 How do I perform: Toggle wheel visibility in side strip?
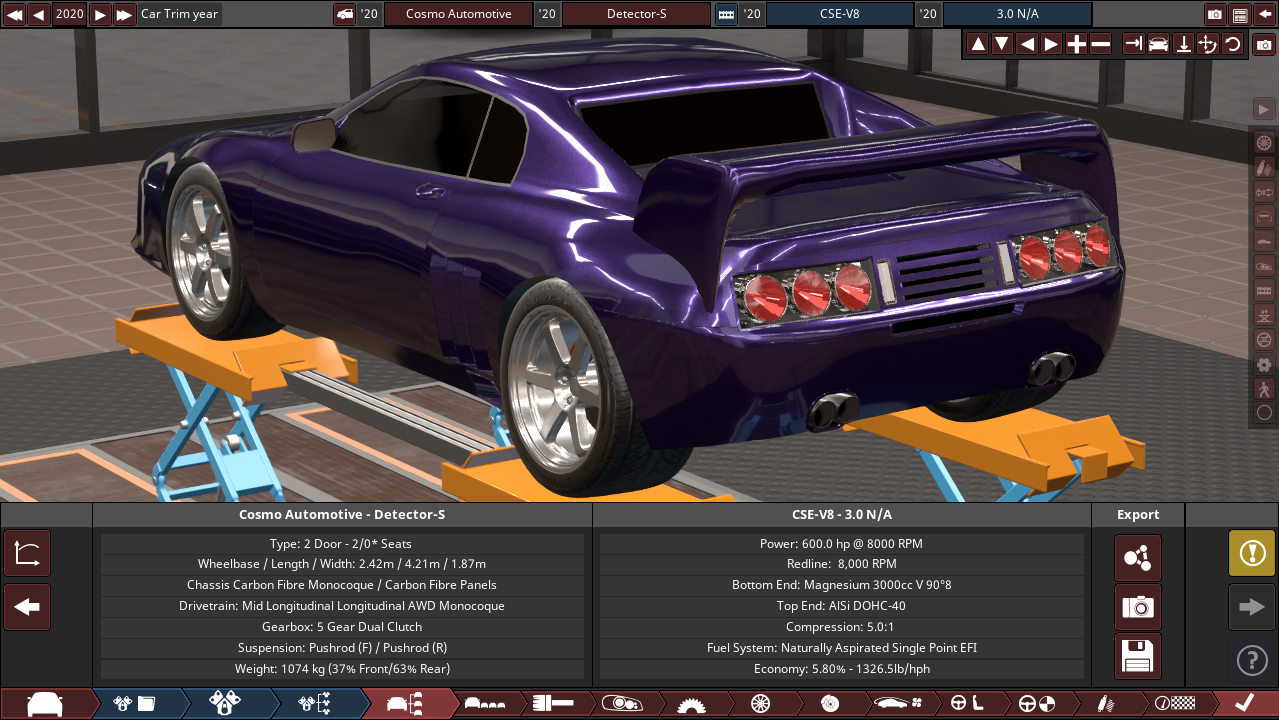[x=1264, y=142]
